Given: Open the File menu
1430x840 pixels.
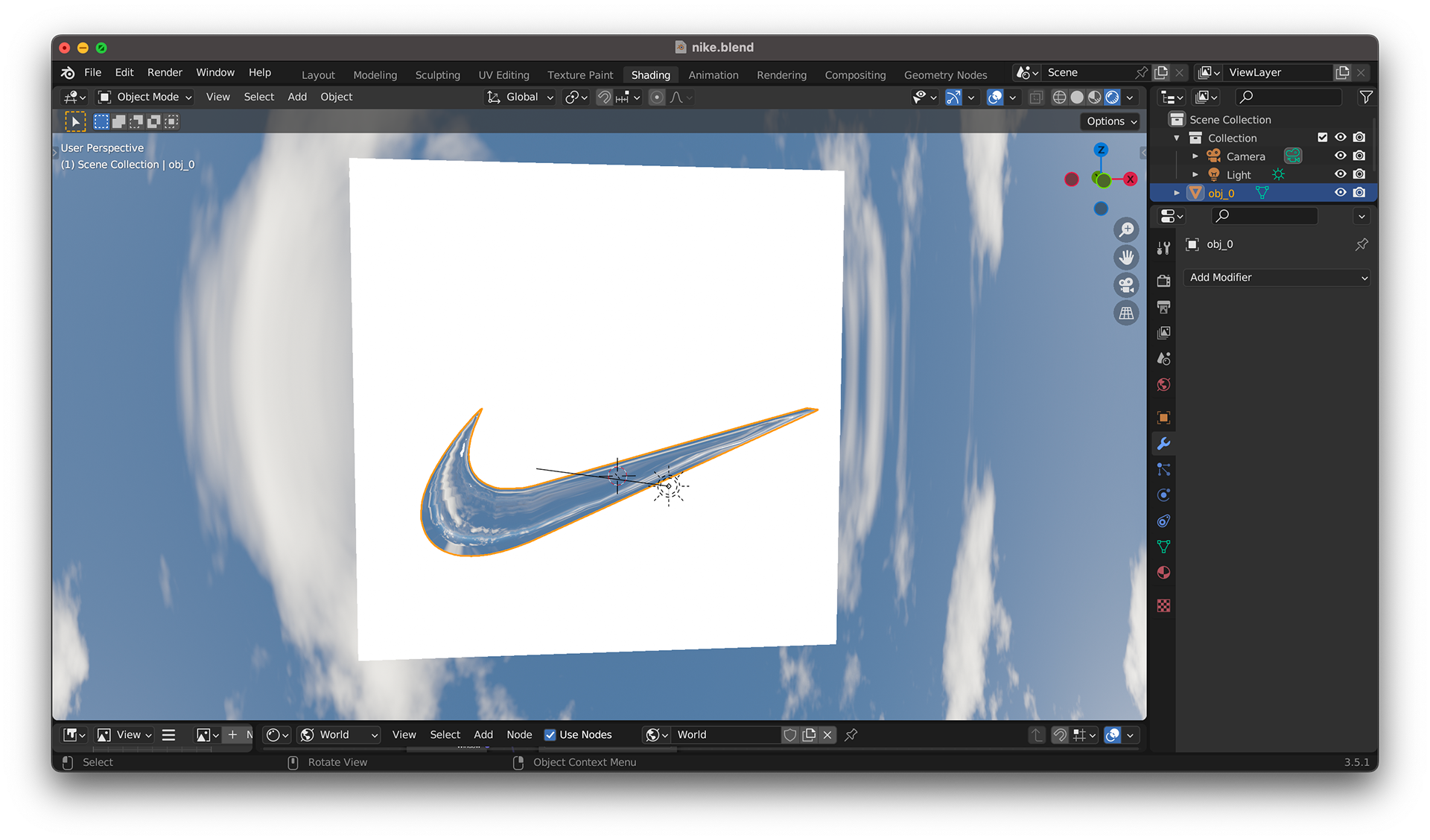Looking at the screenshot, I should point(92,72).
